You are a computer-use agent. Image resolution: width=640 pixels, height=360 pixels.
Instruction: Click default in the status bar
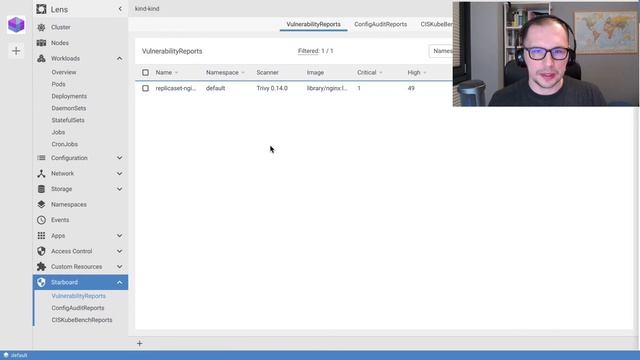[19, 355]
